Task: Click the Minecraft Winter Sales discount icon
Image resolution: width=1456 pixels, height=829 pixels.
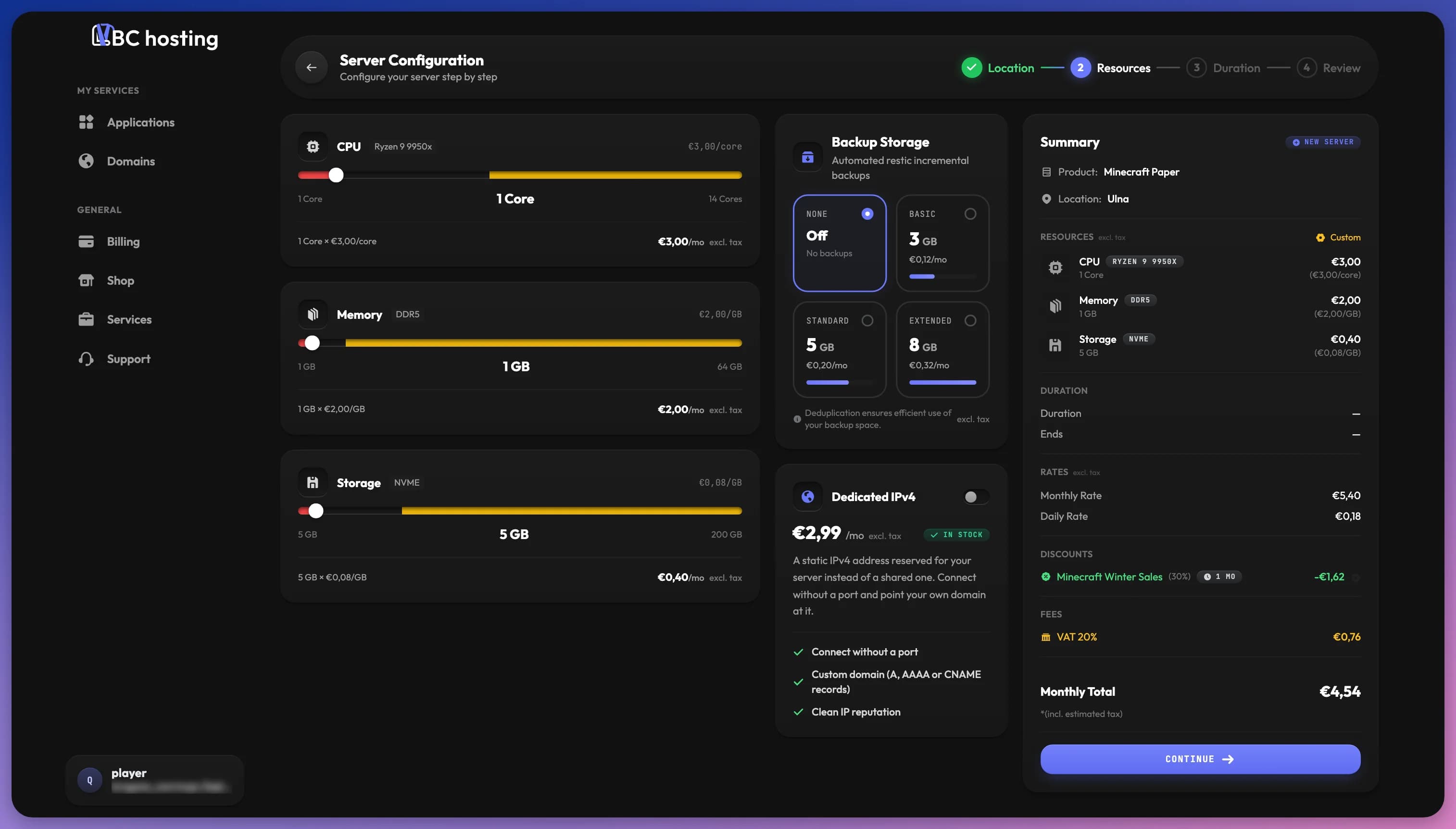Action: click(x=1046, y=577)
